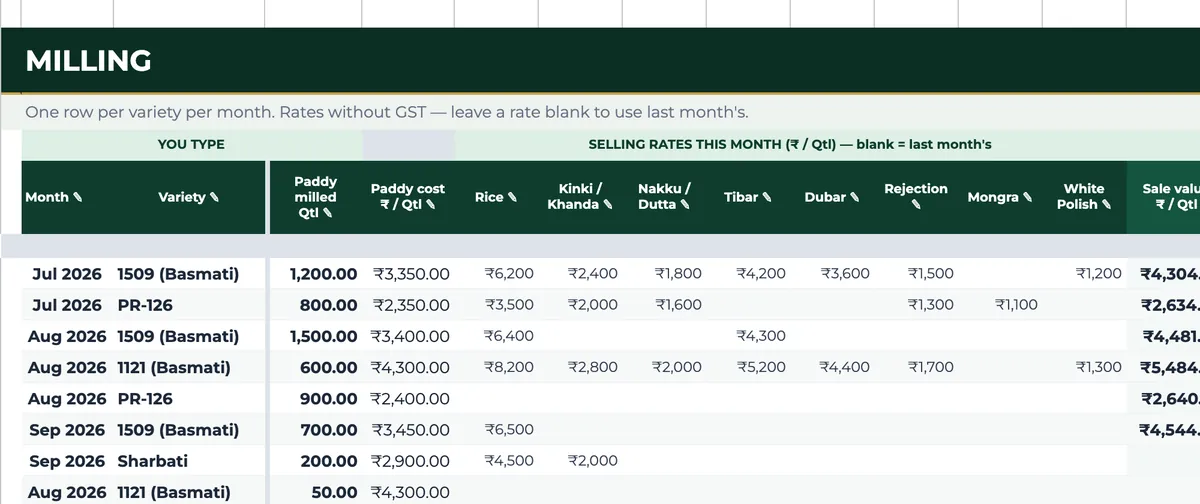Select paddy cost ₹2,350.00

[x=411, y=305]
